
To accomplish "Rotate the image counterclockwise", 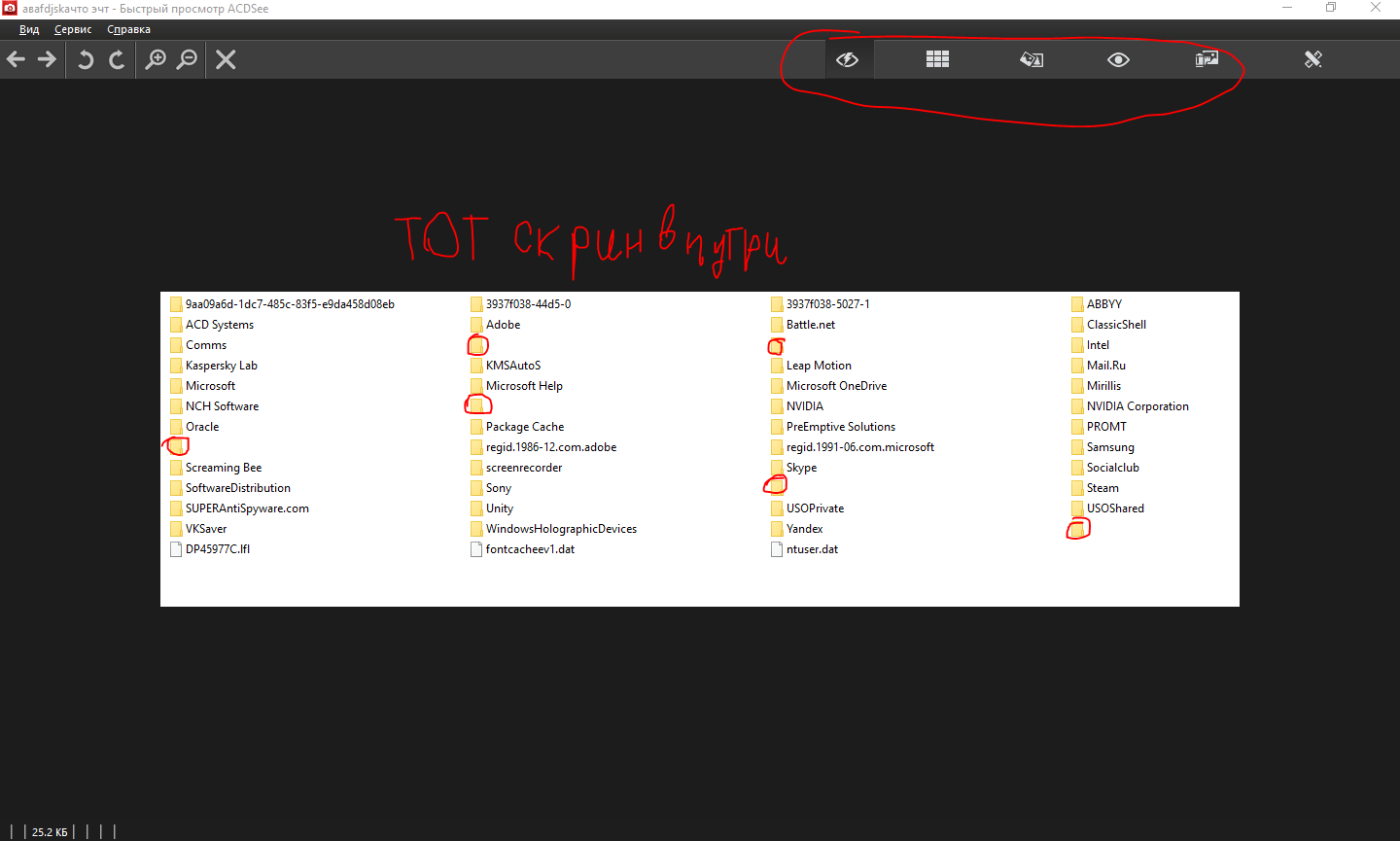I will coord(86,59).
